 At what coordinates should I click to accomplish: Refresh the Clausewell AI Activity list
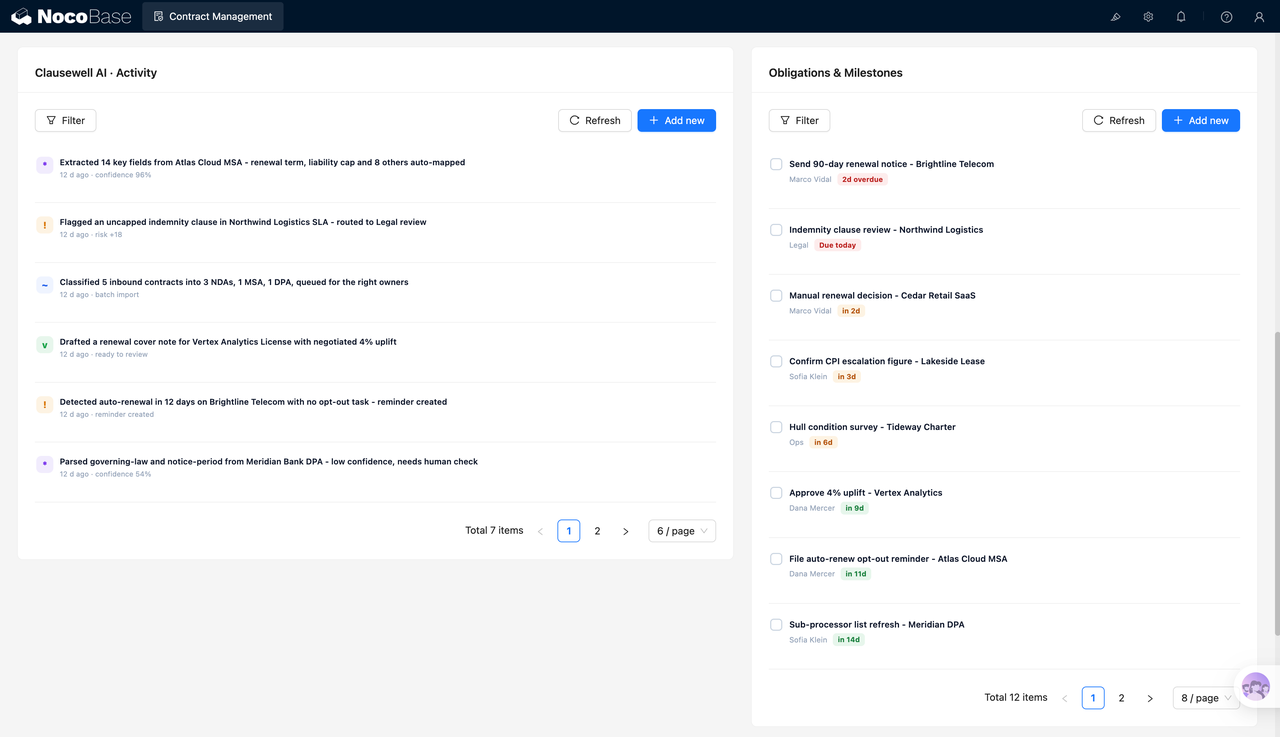[x=595, y=120]
